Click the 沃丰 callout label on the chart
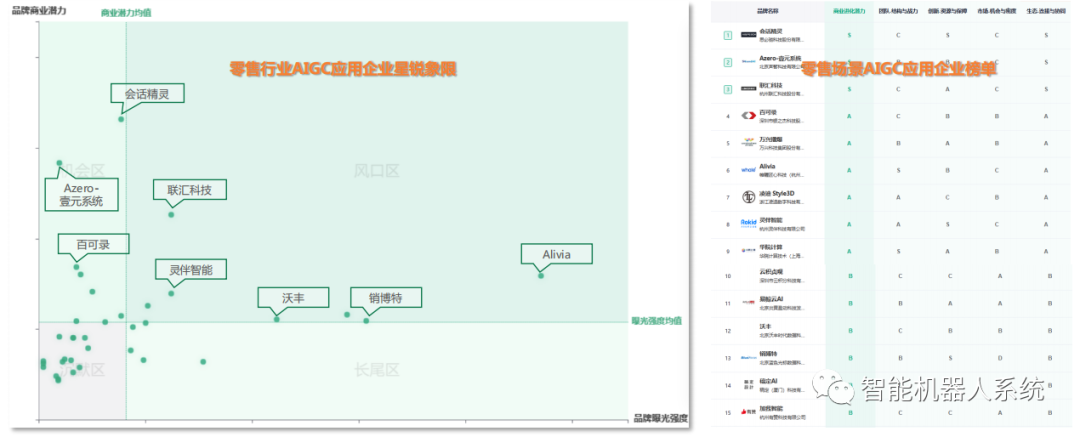Viewport: 1080px width, 437px height. coord(293,298)
